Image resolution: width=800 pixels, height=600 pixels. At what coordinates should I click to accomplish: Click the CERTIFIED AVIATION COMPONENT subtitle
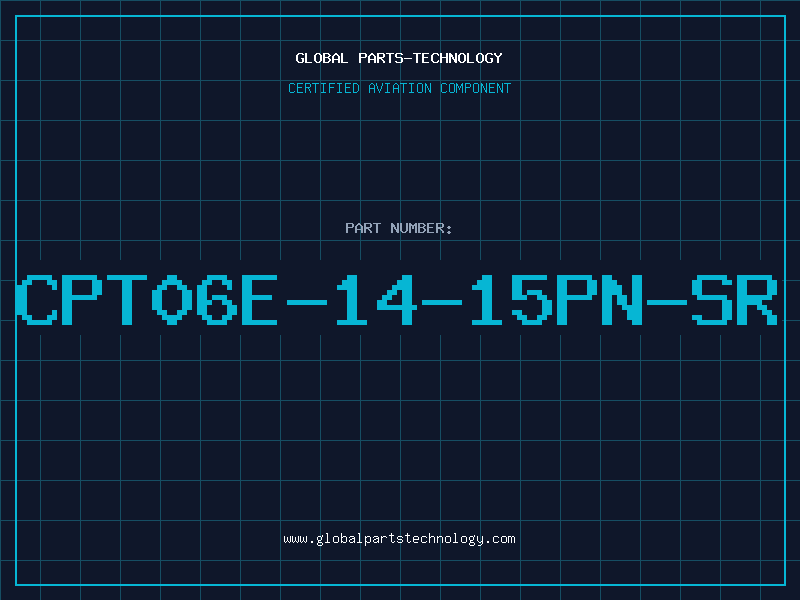click(399, 88)
